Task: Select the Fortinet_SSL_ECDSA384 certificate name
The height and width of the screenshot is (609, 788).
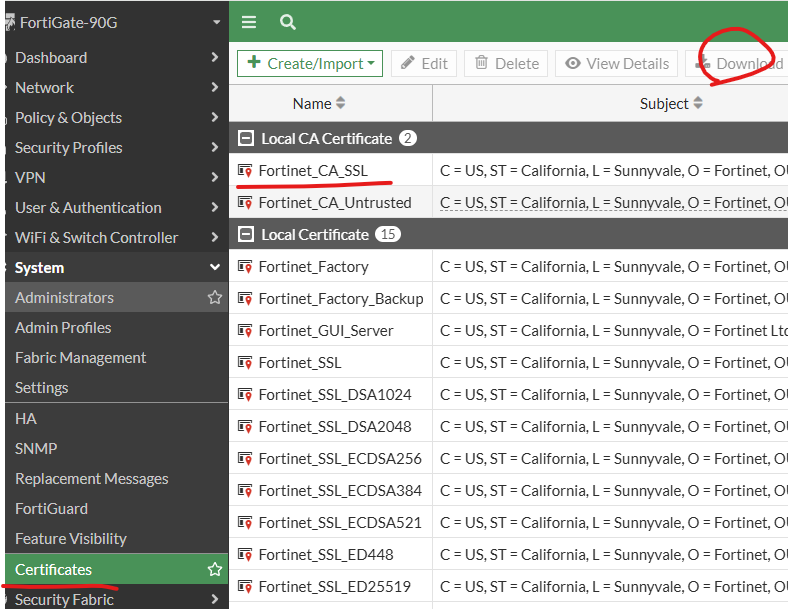Action: 340,490
